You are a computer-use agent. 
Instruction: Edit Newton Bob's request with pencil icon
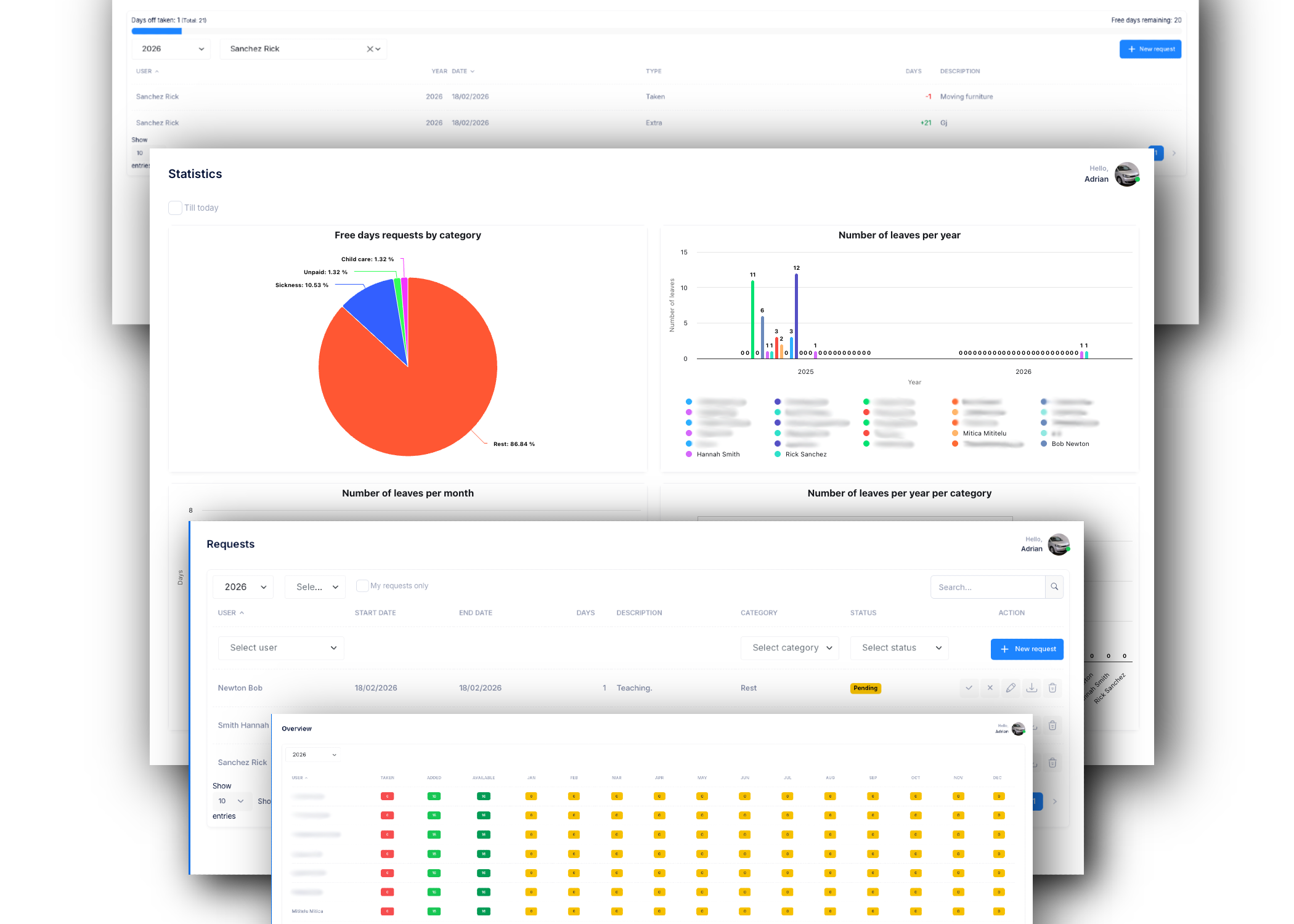click(1011, 688)
